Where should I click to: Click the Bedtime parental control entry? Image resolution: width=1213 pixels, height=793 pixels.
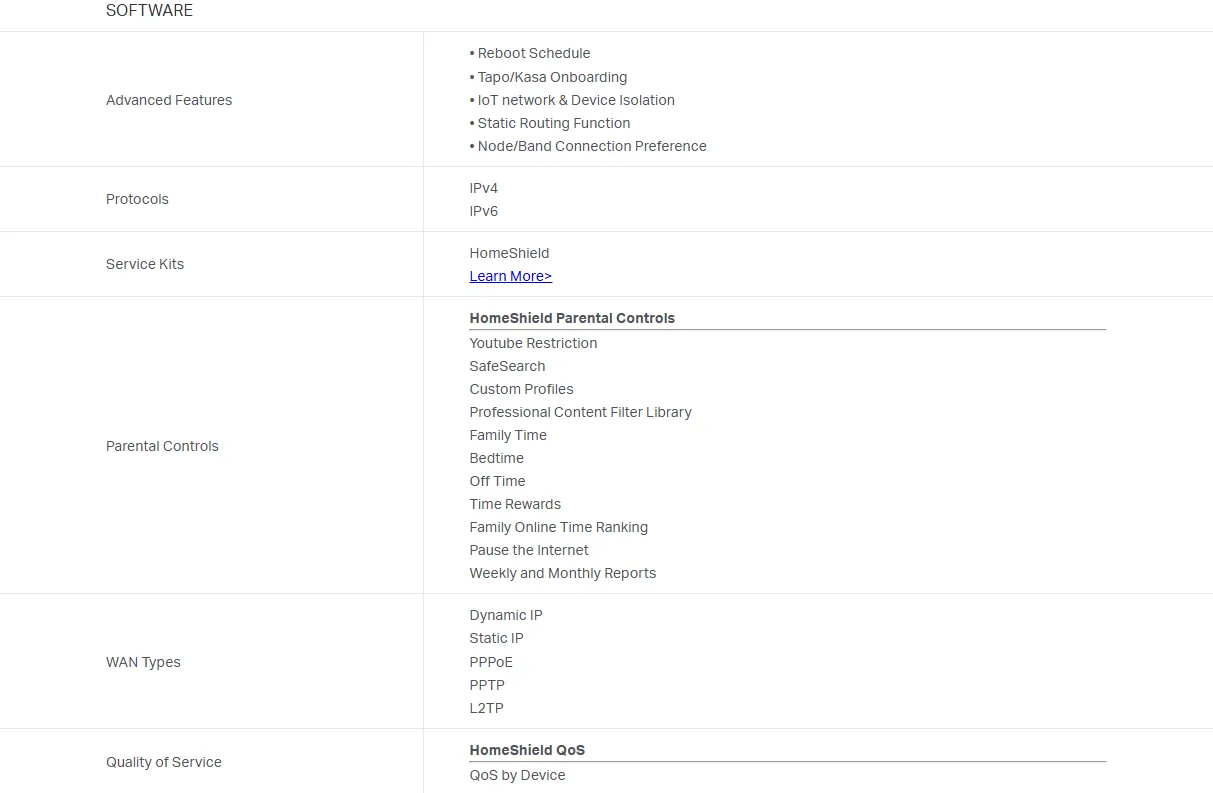coord(496,458)
